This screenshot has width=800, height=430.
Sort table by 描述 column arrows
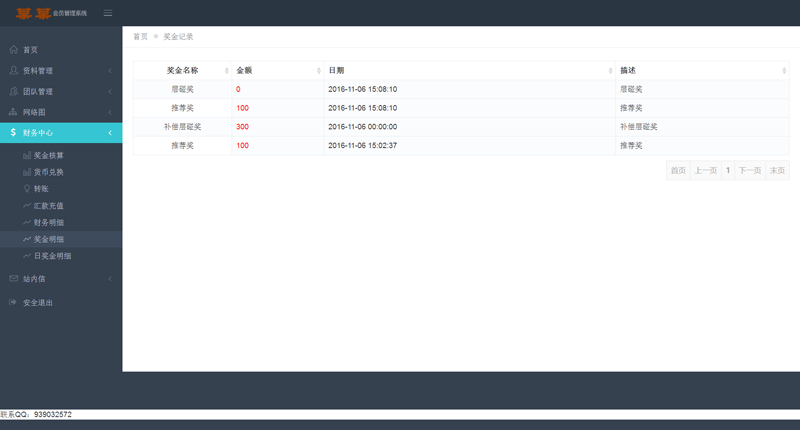tap(784, 70)
